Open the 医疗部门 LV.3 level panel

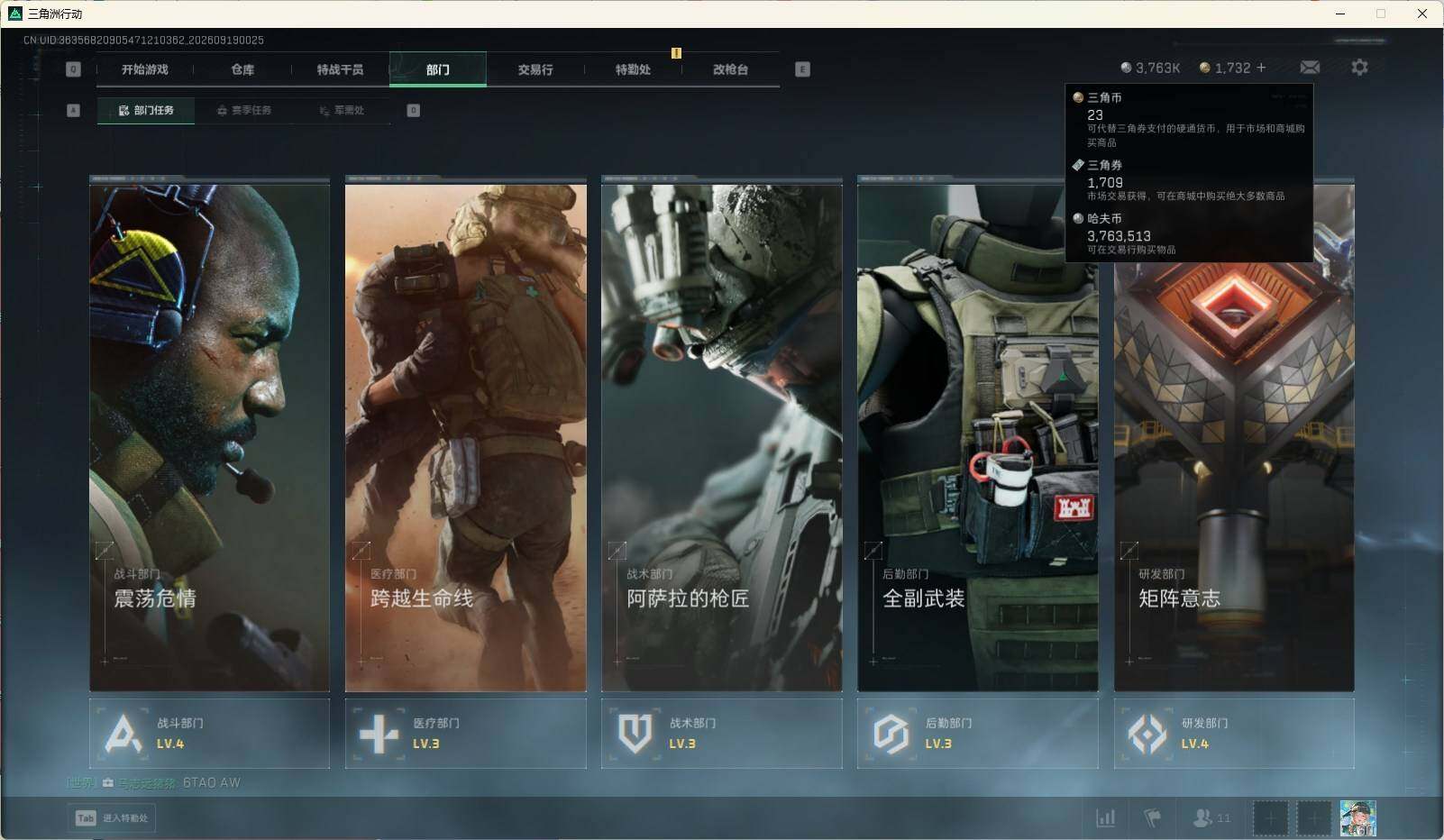point(465,734)
